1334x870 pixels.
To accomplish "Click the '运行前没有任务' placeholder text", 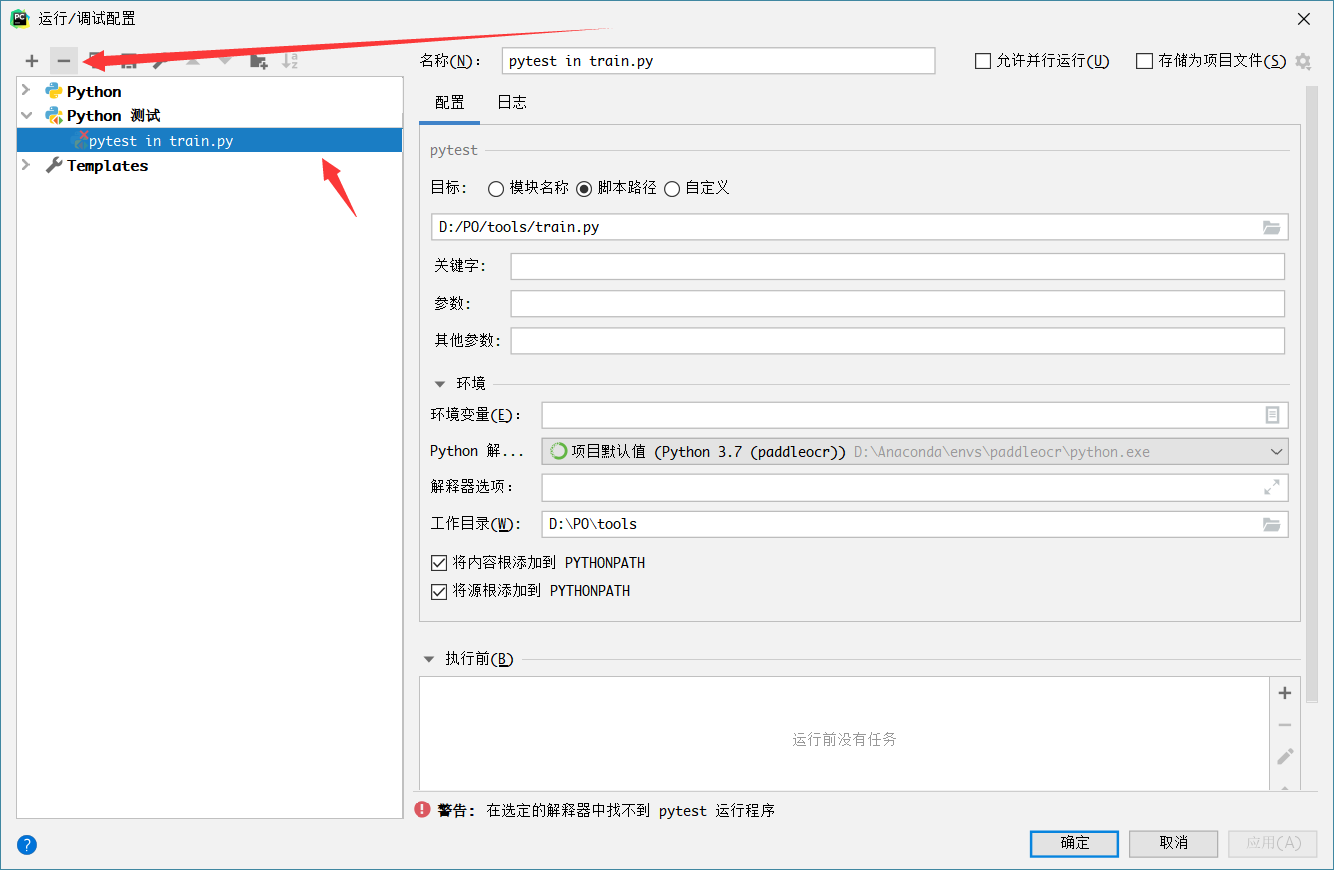I will (844, 739).
